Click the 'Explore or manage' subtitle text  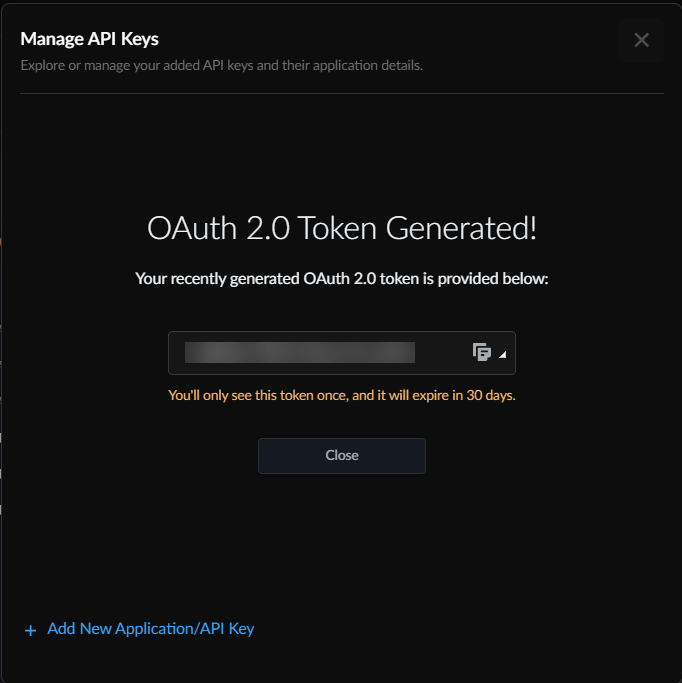pos(222,66)
